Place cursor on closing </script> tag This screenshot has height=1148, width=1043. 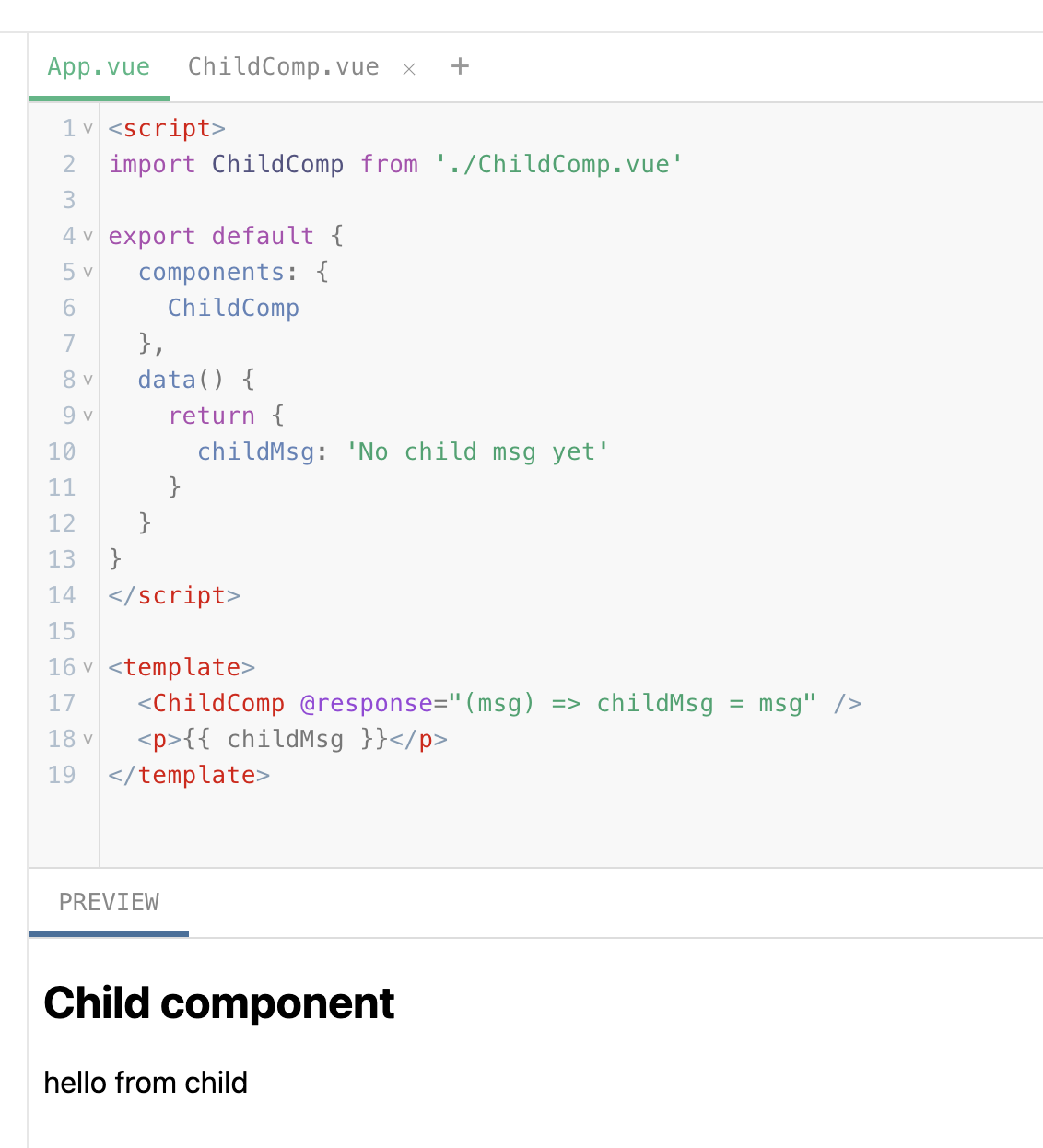tap(174, 596)
